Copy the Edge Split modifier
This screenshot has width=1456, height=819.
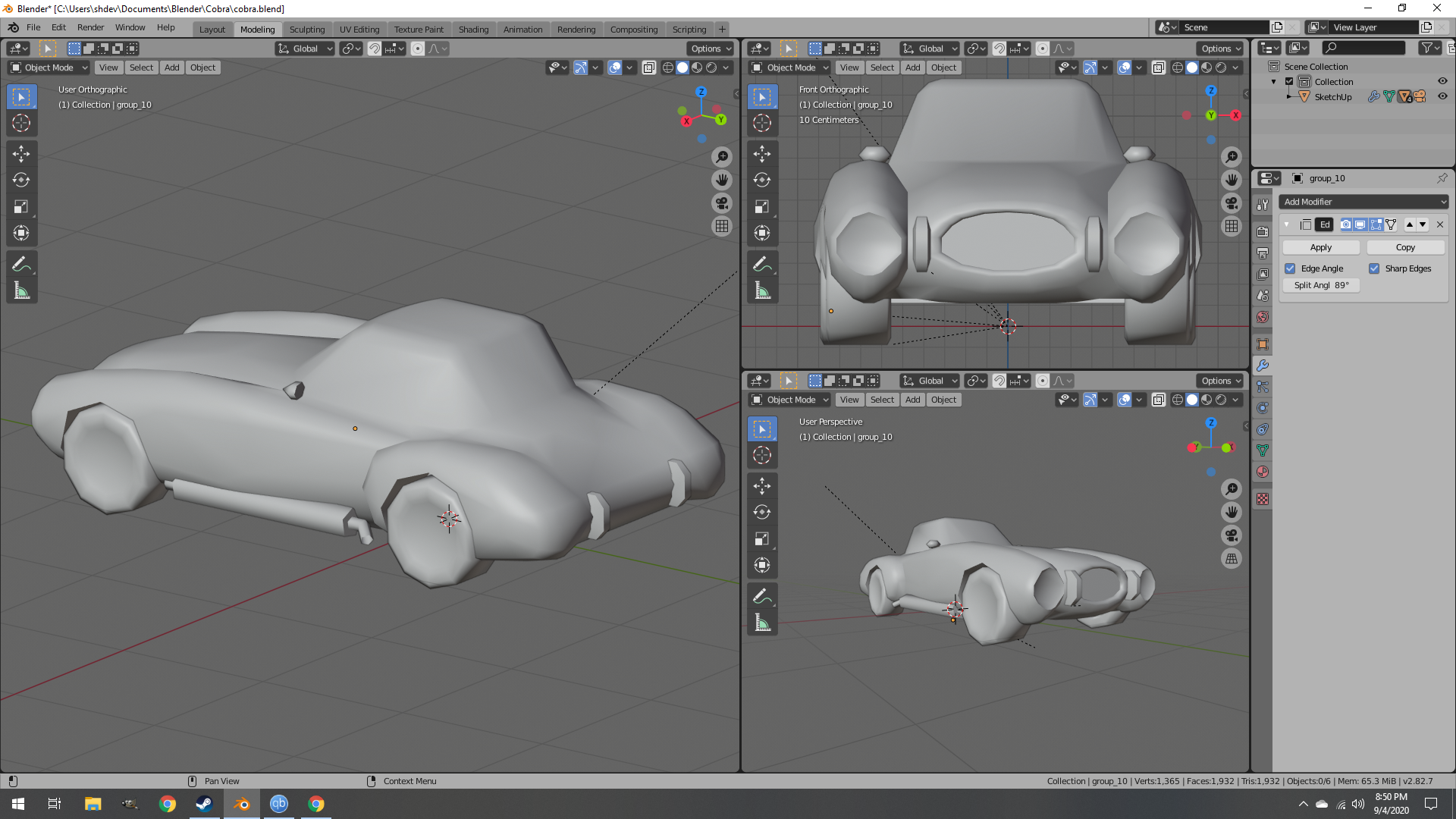coord(1405,247)
